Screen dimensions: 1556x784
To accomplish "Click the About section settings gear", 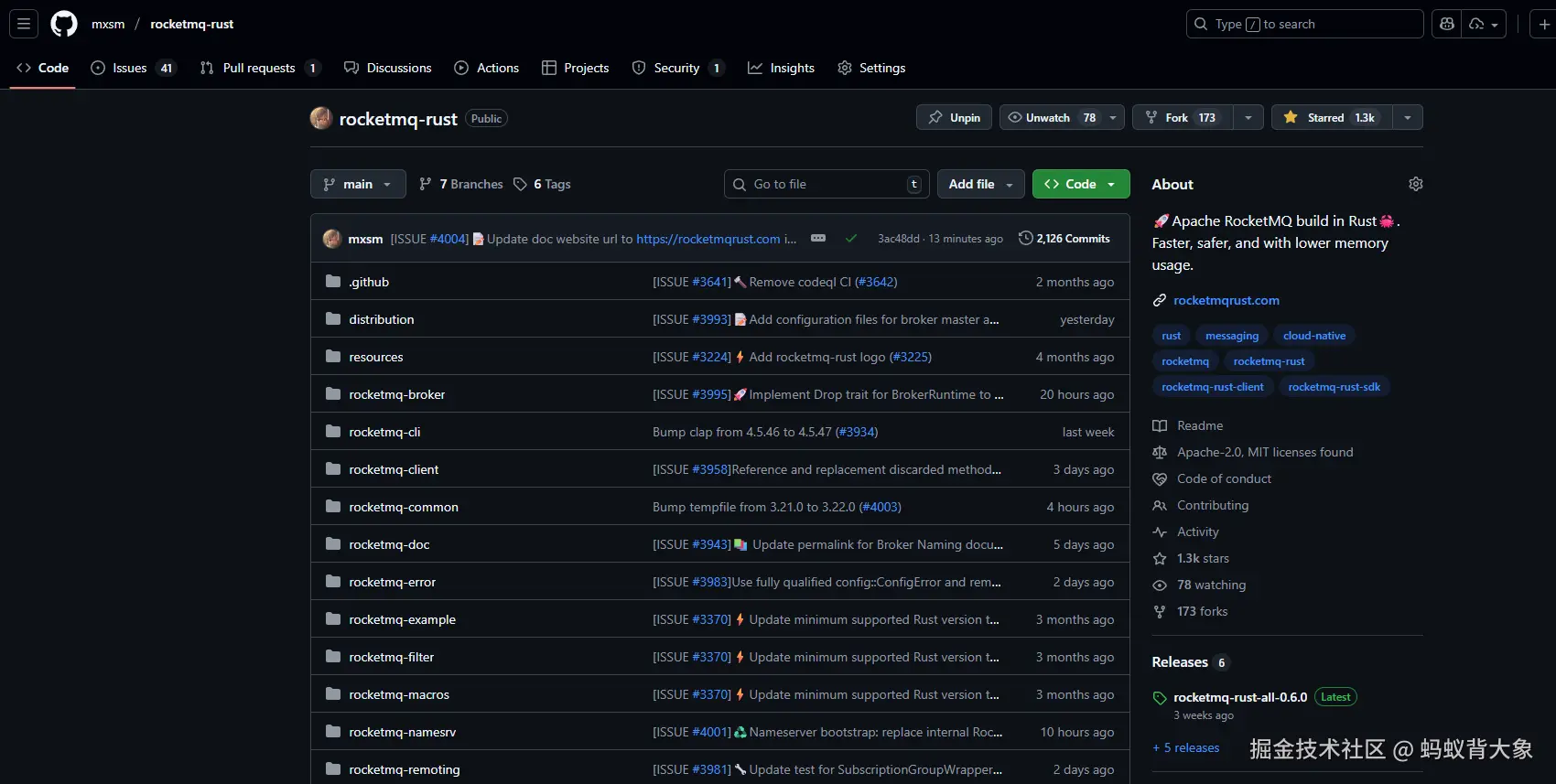I will point(1415,184).
